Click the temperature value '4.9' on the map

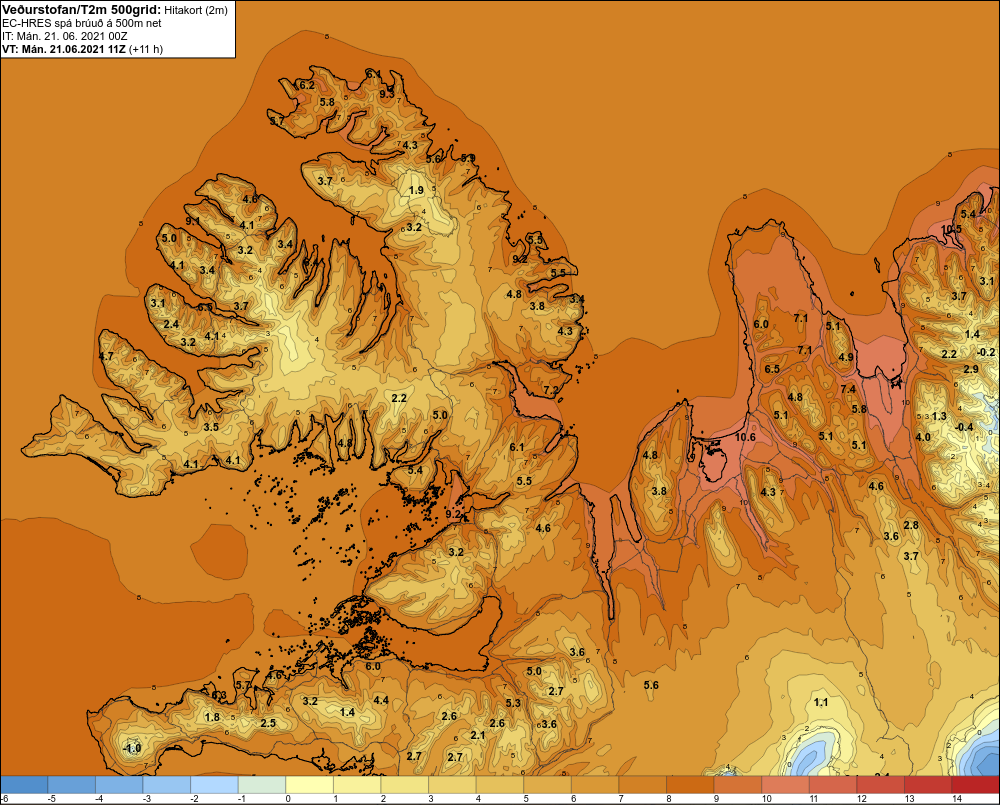pos(846,357)
